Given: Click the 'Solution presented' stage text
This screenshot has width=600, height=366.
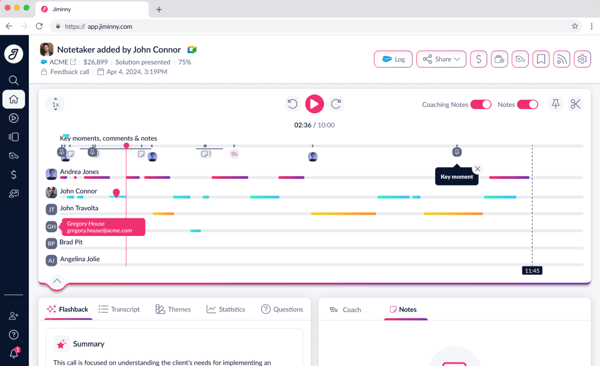Looking at the screenshot, I should [x=143, y=62].
